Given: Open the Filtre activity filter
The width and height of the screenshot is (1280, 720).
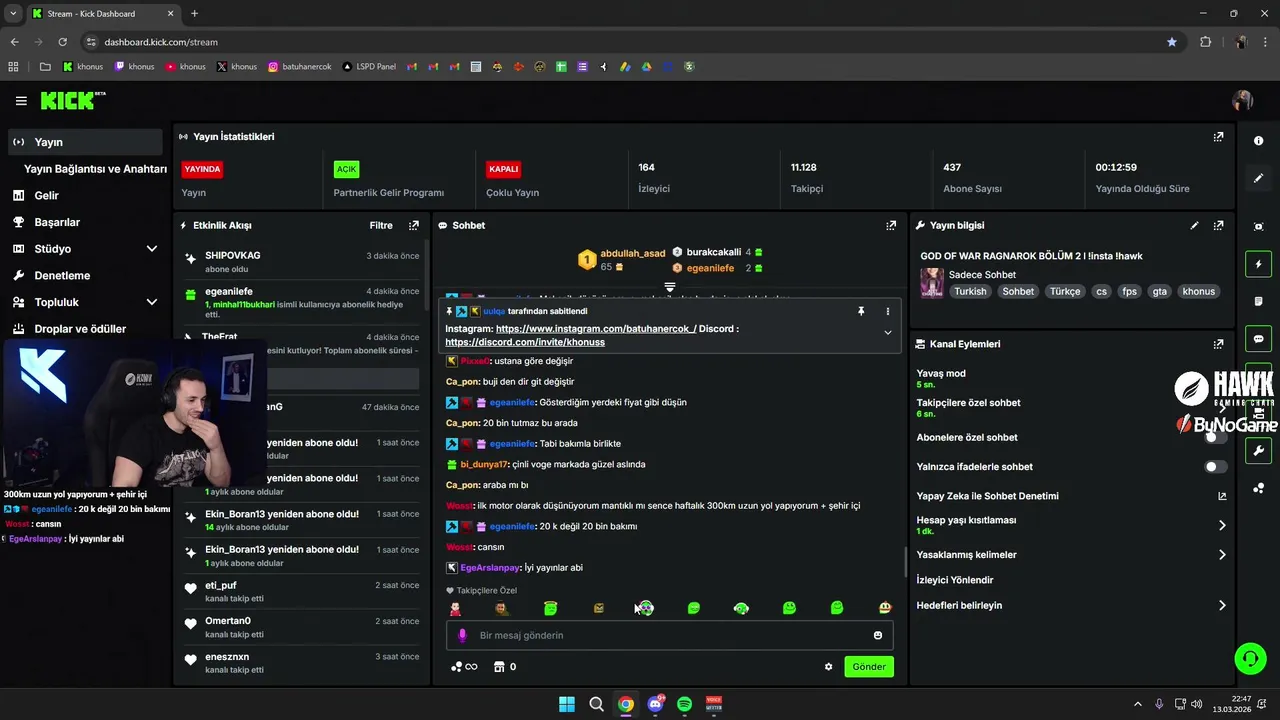Looking at the screenshot, I should pyautogui.click(x=381, y=226).
